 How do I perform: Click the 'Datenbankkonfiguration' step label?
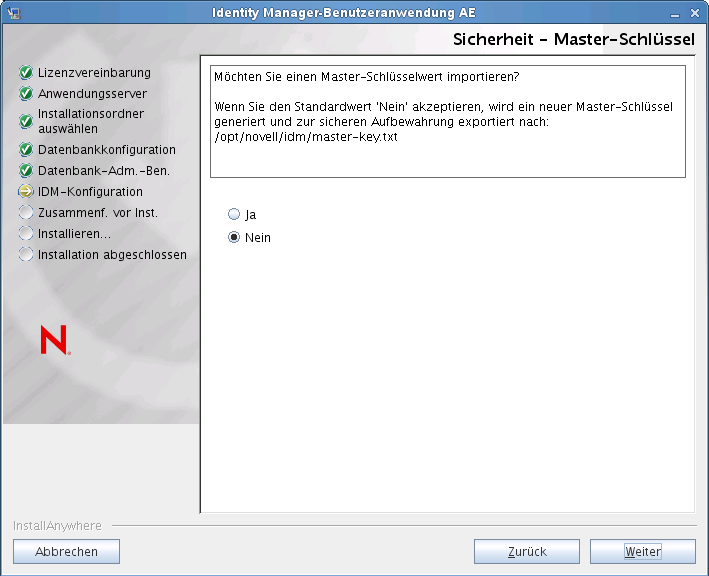click(107, 150)
